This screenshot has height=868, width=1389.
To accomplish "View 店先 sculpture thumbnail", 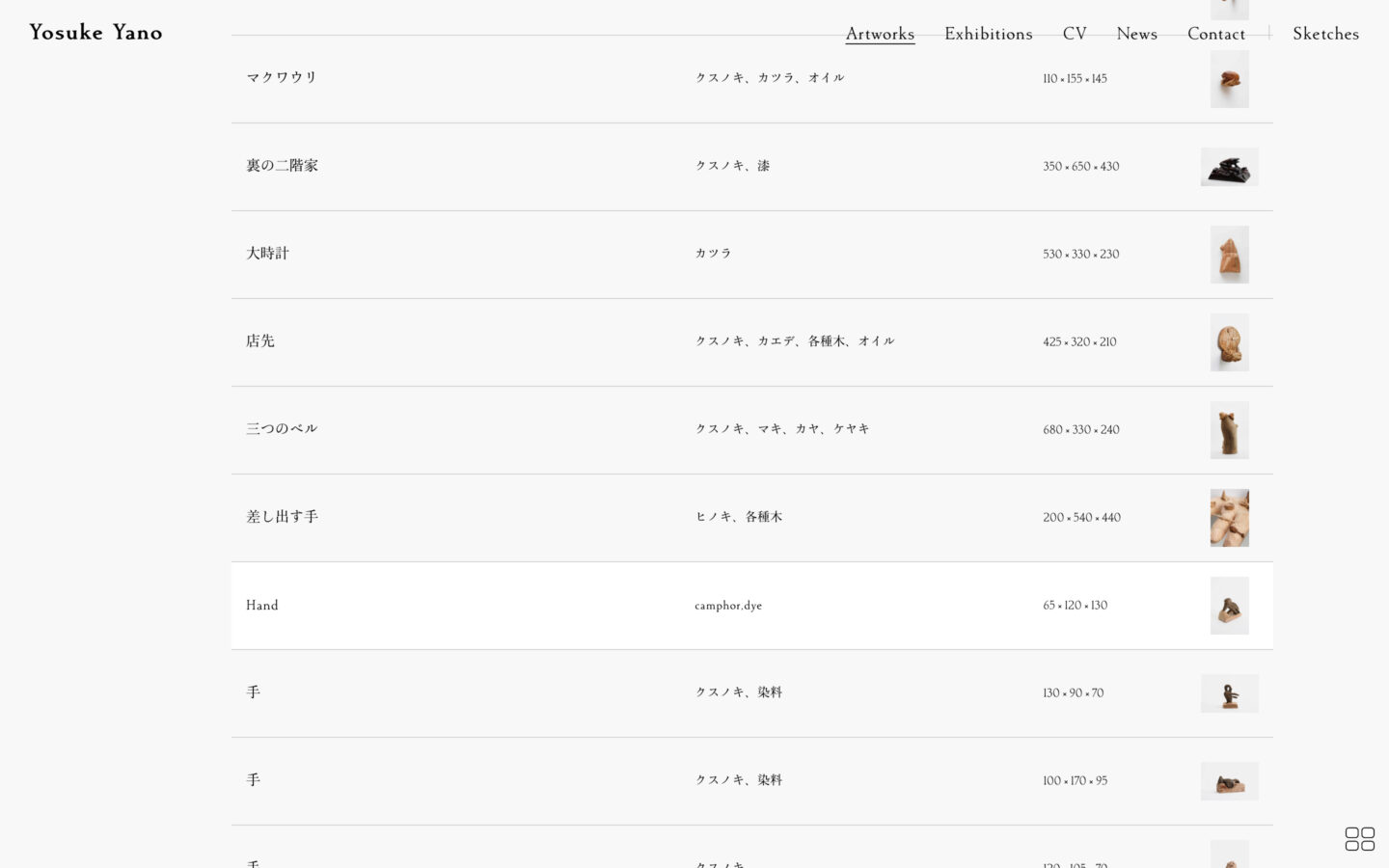I will pos(1229,342).
